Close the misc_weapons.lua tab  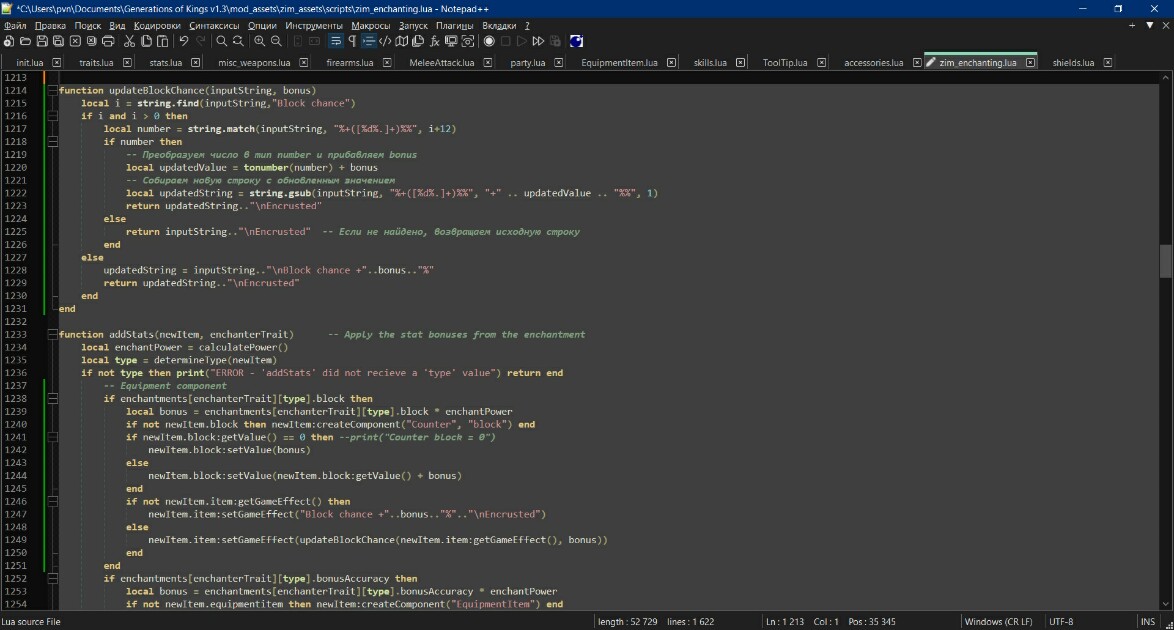pyautogui.click(x=303, y=63)
